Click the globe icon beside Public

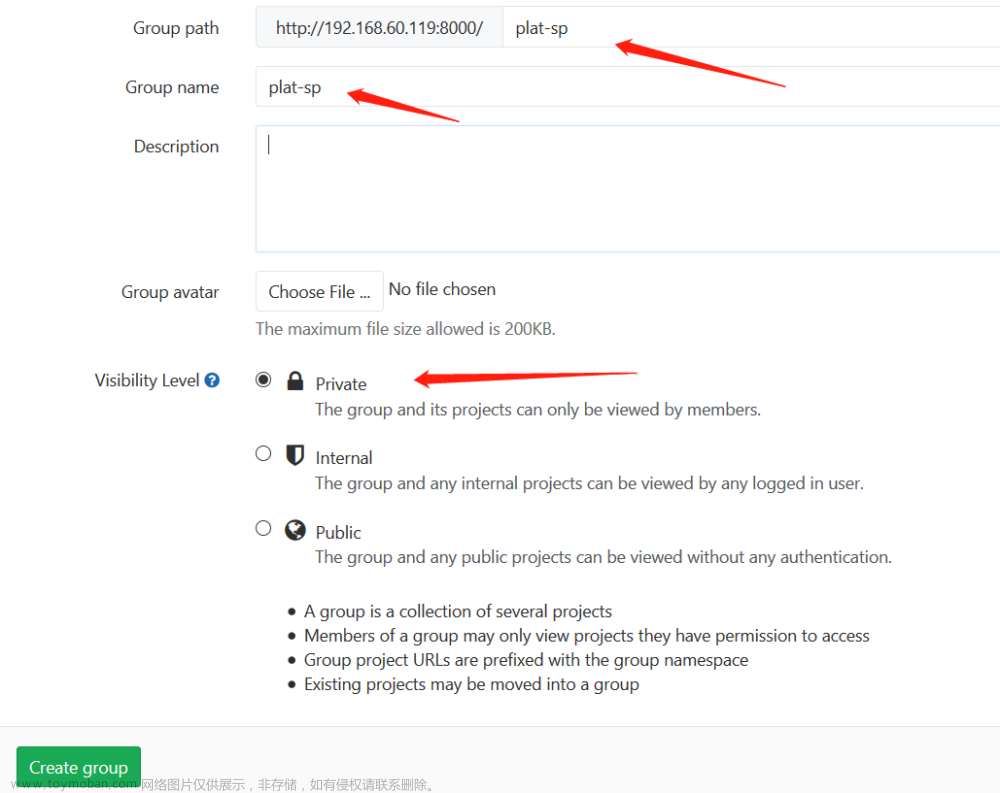click(295, 530)
